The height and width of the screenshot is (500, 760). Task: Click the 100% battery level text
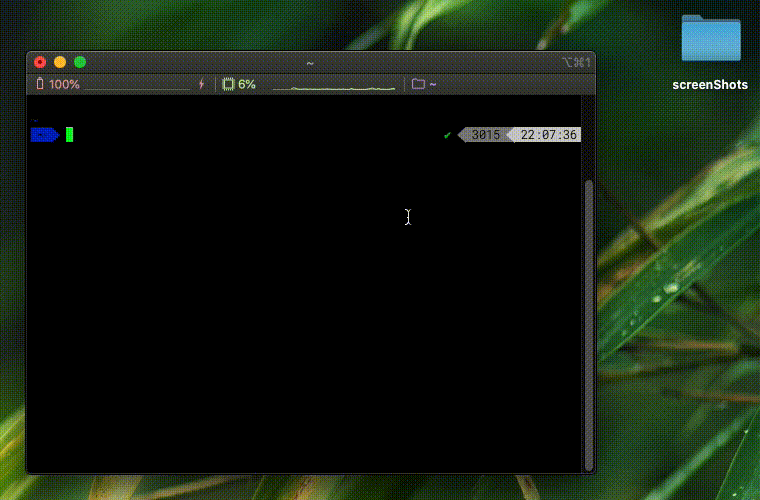pyautogui.click(x=64, y=84)
